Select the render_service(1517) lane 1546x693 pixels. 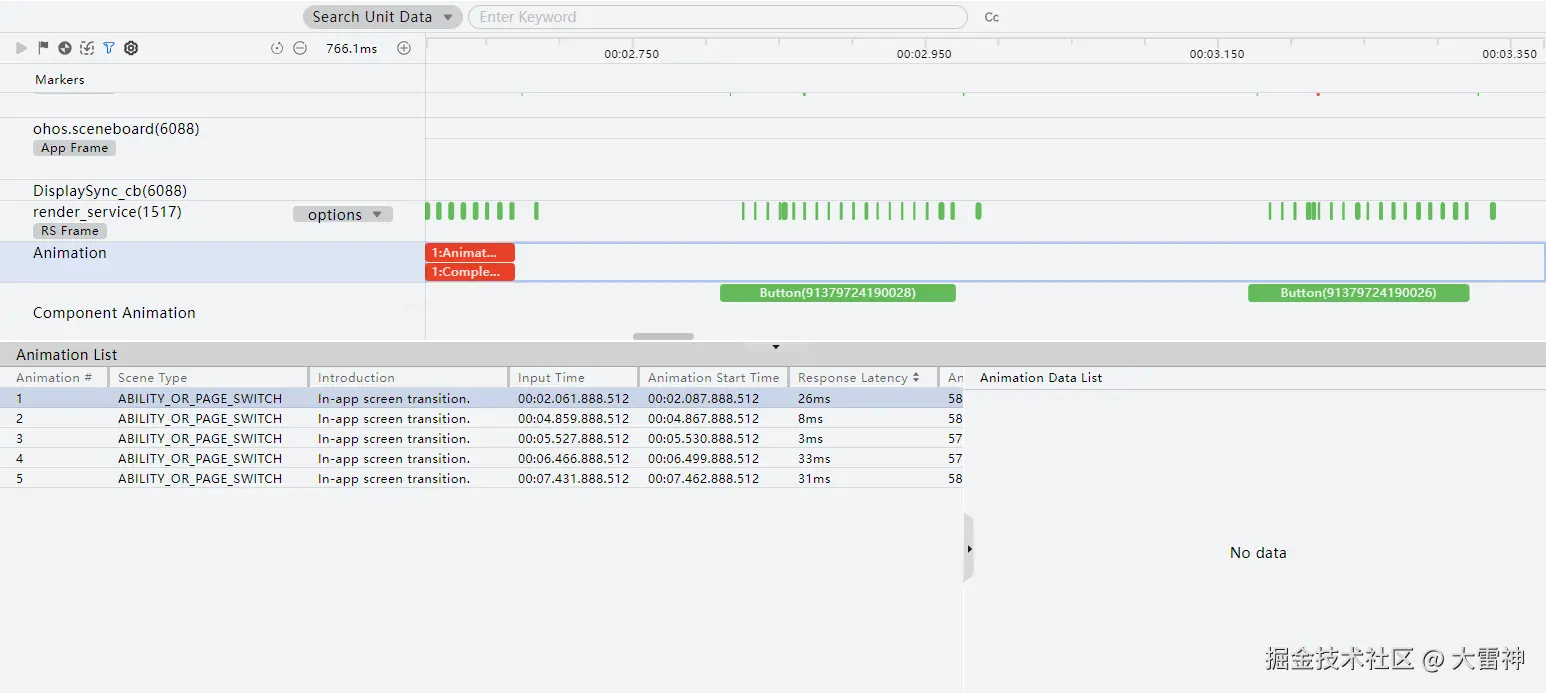click(107, 211)
